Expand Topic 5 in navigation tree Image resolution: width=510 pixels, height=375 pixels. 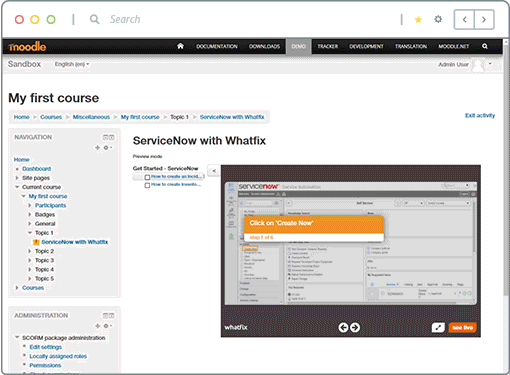coord(30,279)
